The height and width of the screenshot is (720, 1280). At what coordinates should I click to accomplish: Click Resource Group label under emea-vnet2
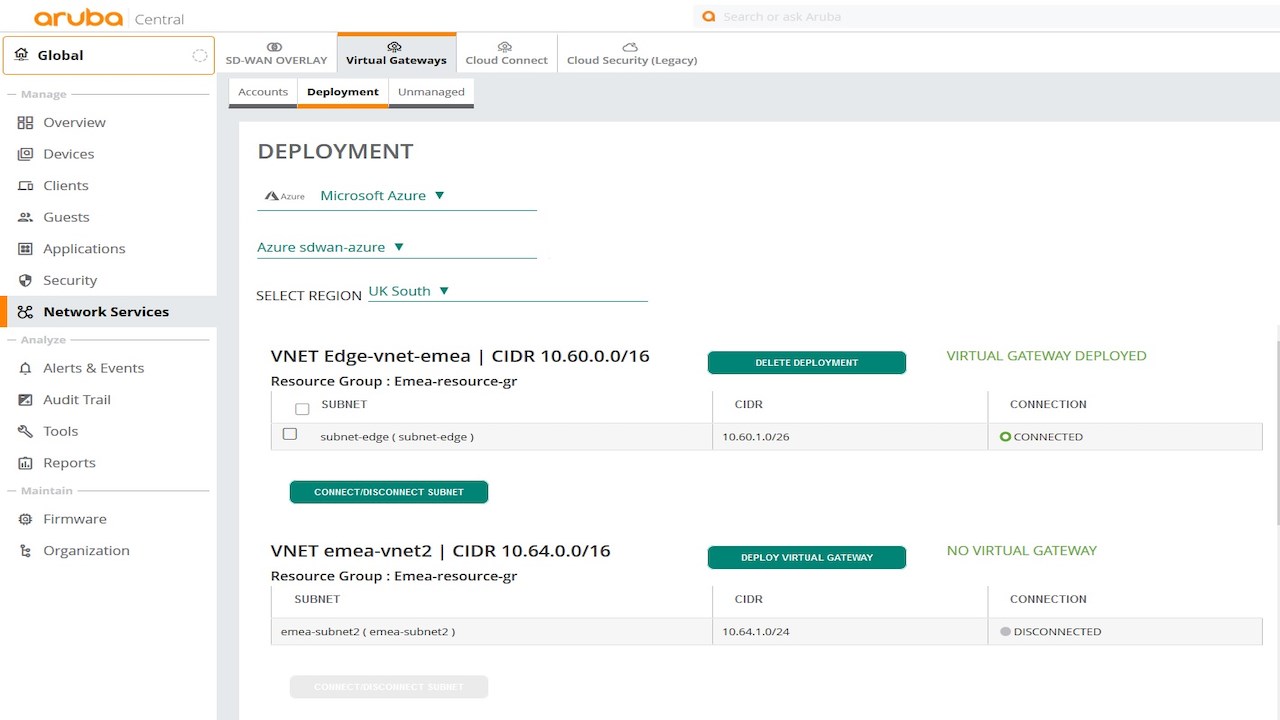[394, 576]
